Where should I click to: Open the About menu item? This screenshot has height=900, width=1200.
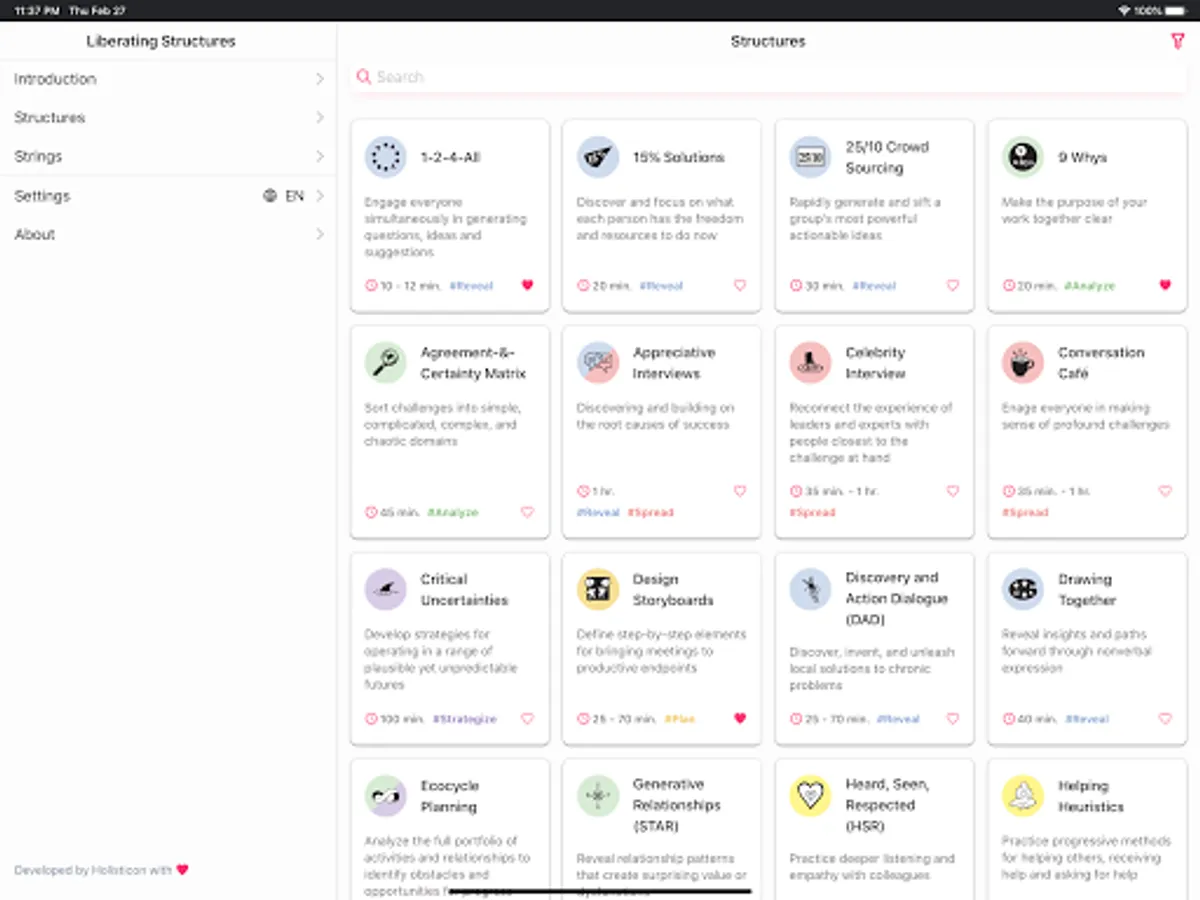tap(168, 234)
